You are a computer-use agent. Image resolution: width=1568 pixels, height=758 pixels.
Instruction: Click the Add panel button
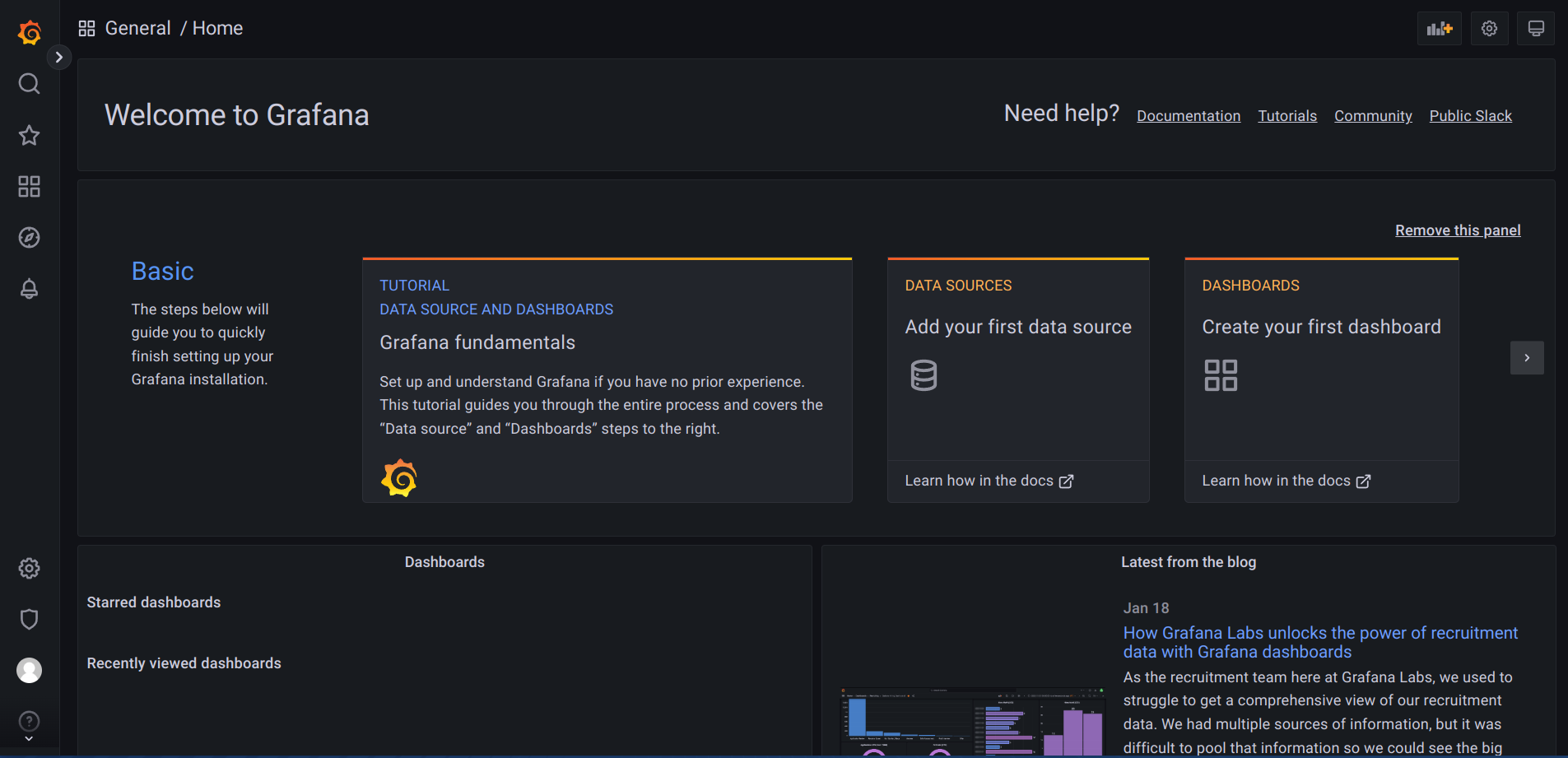1440,29
